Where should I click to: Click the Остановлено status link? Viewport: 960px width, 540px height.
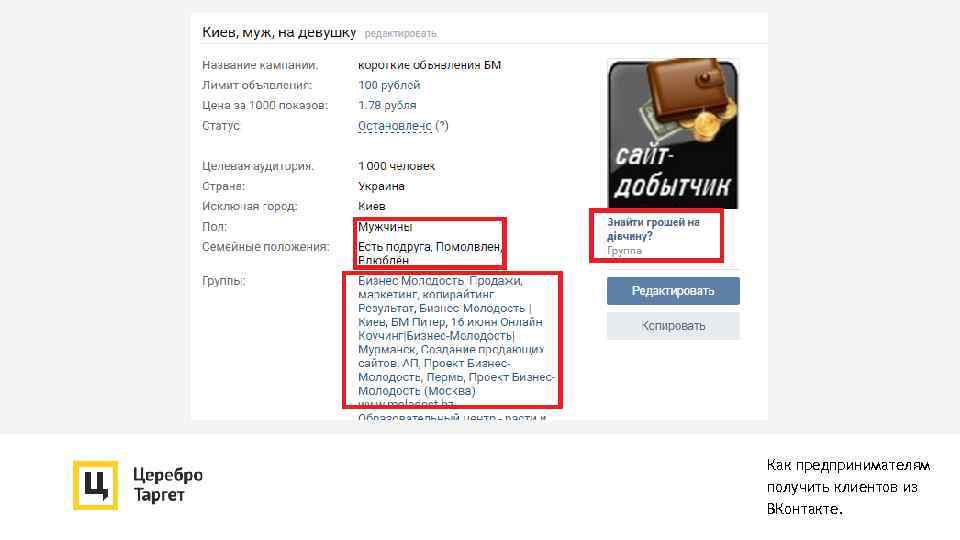click(394, 126)
